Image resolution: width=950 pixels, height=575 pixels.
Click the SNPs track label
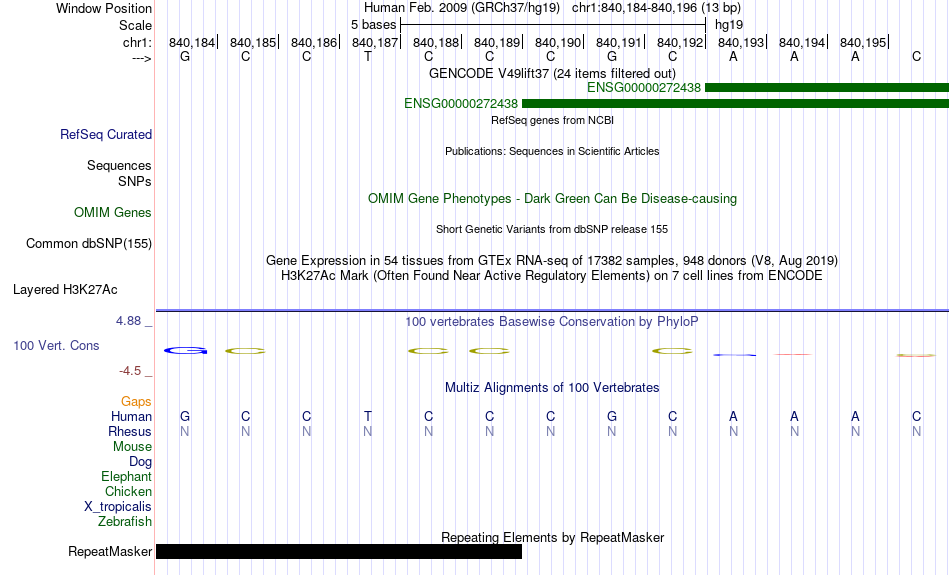click(135, 181)
